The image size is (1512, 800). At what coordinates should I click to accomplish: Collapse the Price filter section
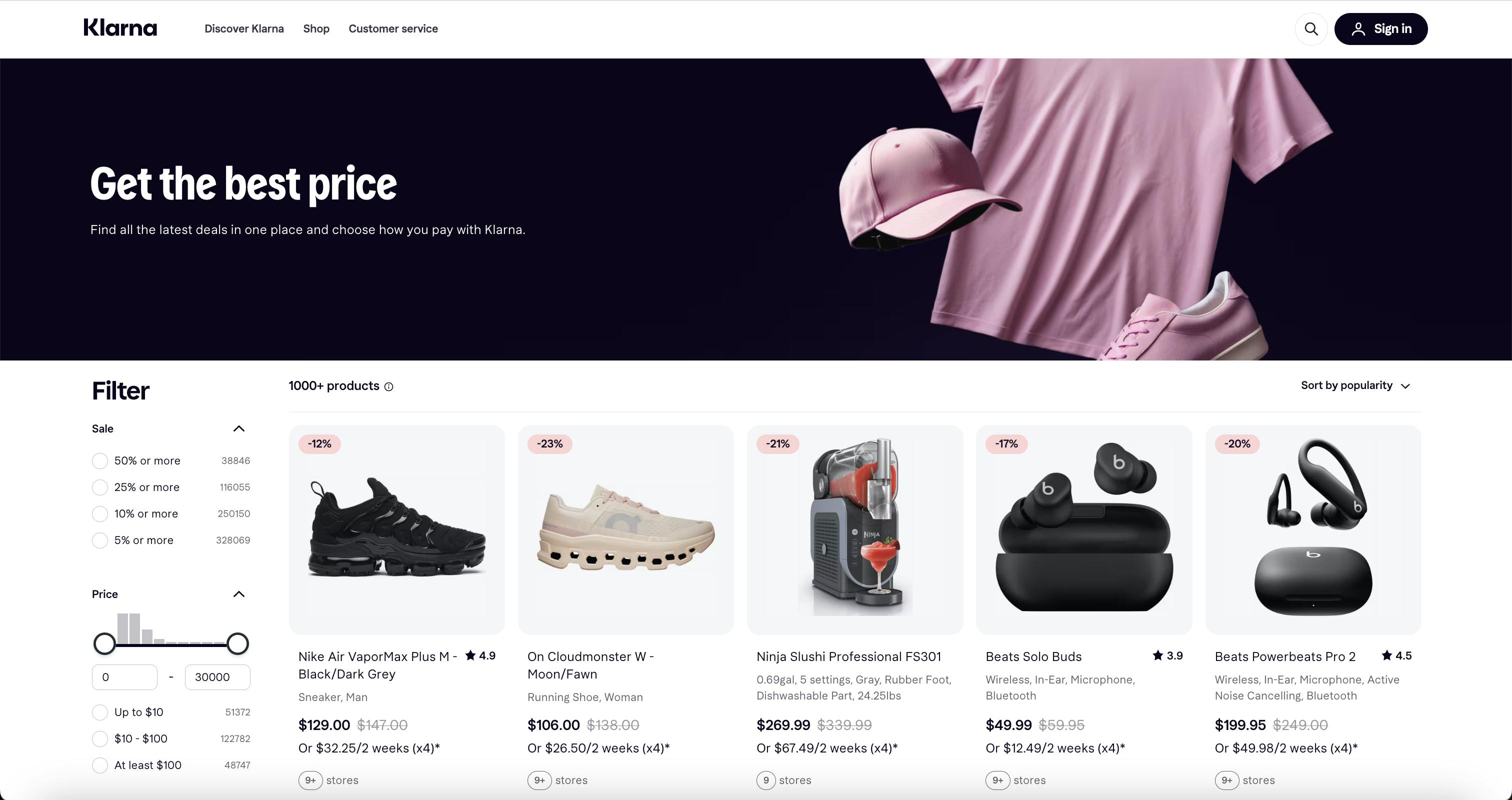tap(239, 594)
